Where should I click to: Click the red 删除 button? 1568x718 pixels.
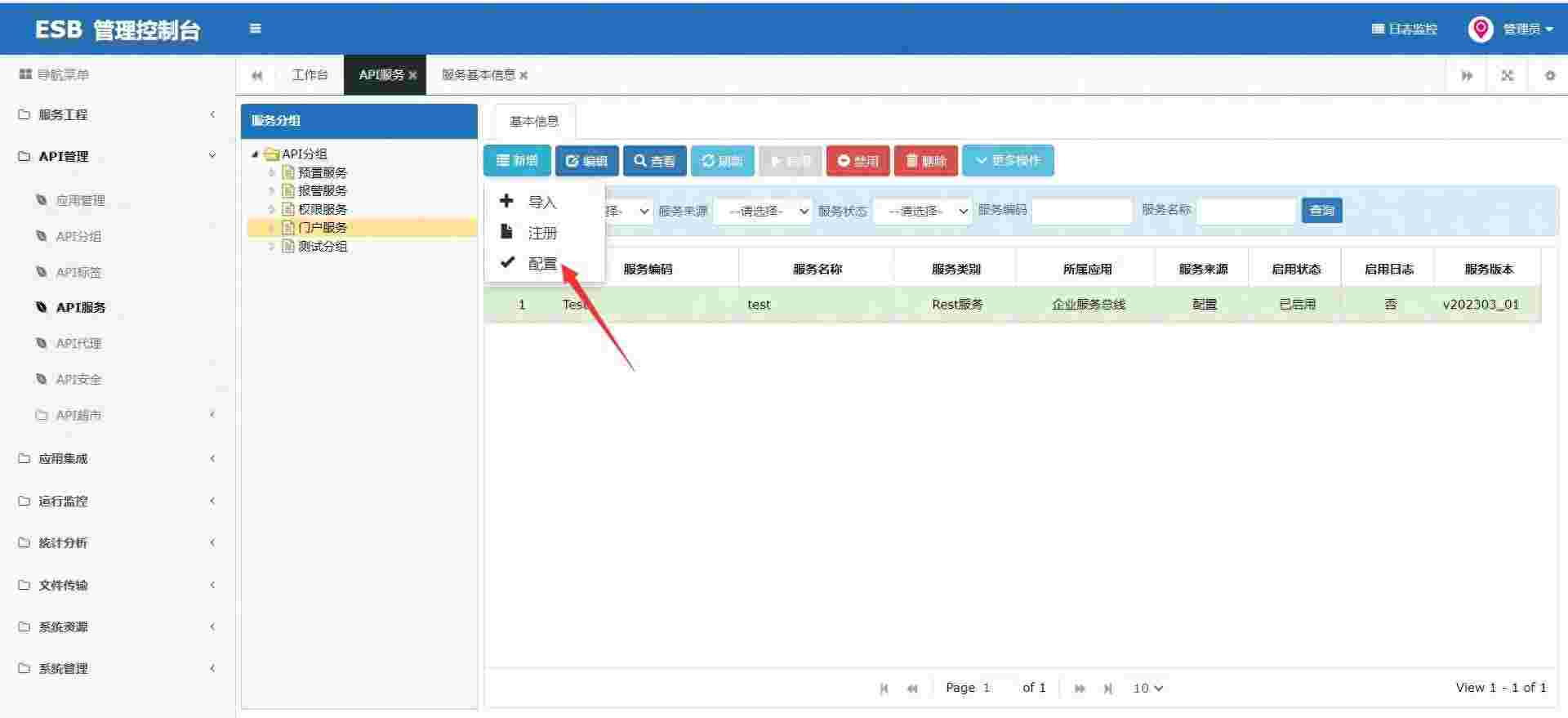pos(926,161)
